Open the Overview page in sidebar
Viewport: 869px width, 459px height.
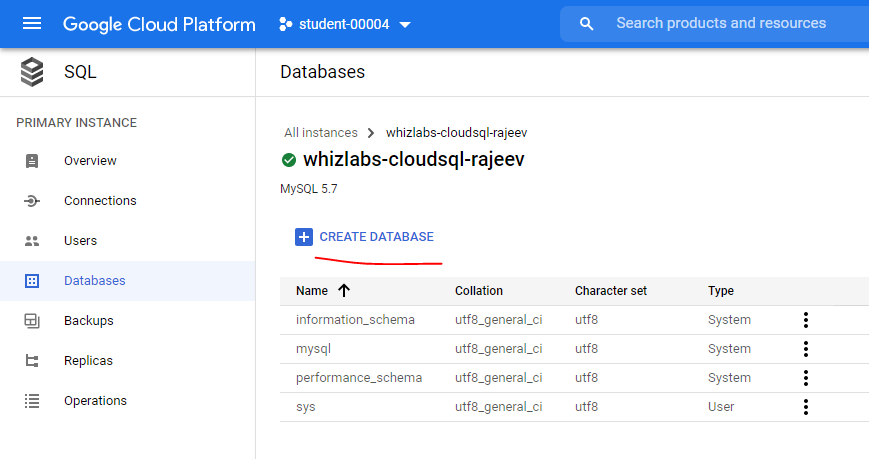click(x=127, y=161)
